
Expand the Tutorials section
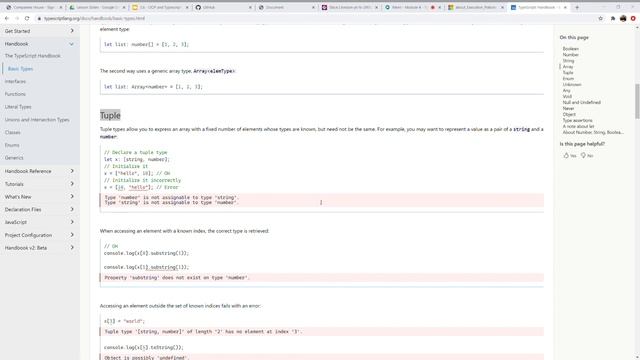point(40,184)
